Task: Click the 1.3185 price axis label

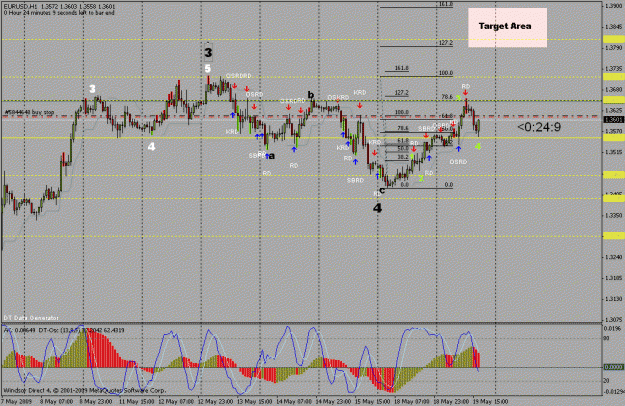Action: pos(613,278)
